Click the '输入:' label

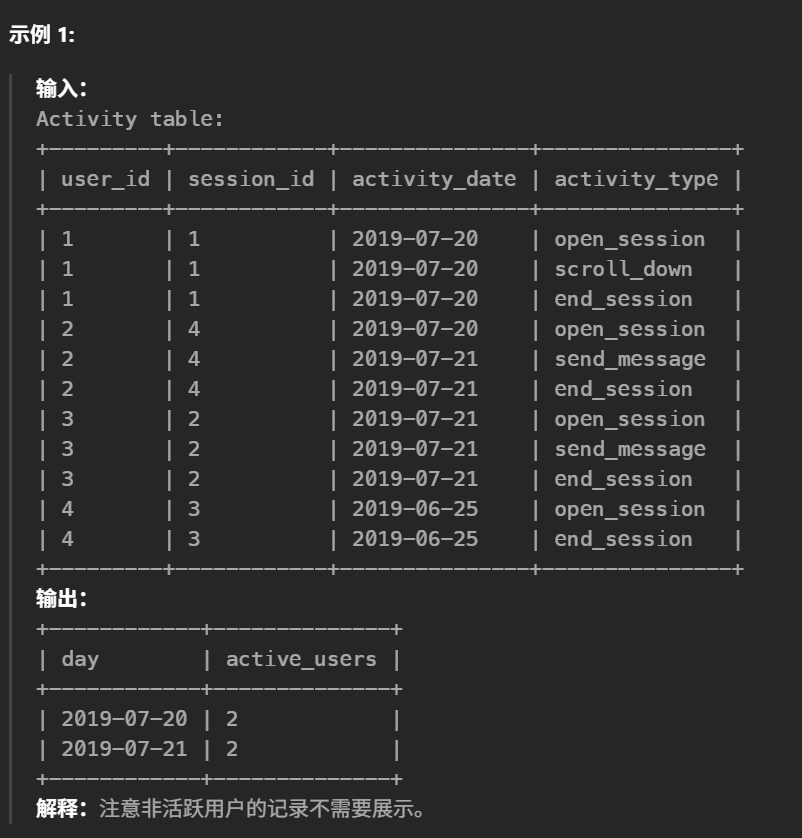[x=62, y=89]
